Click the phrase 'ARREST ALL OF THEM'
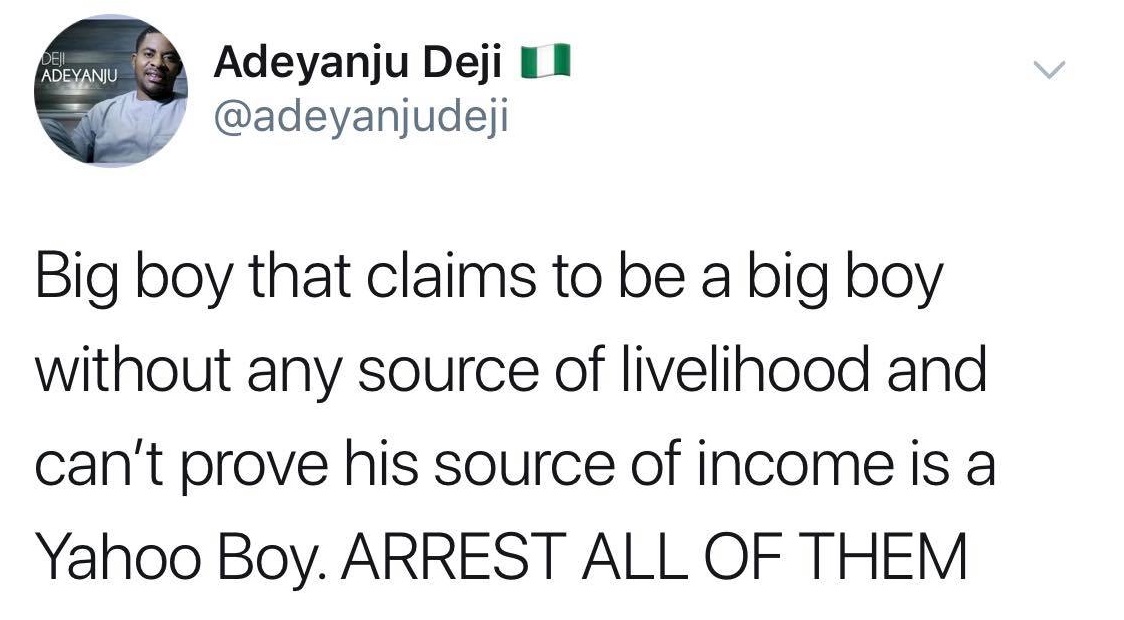The image size is (1124, 620). tap(655, 556)
